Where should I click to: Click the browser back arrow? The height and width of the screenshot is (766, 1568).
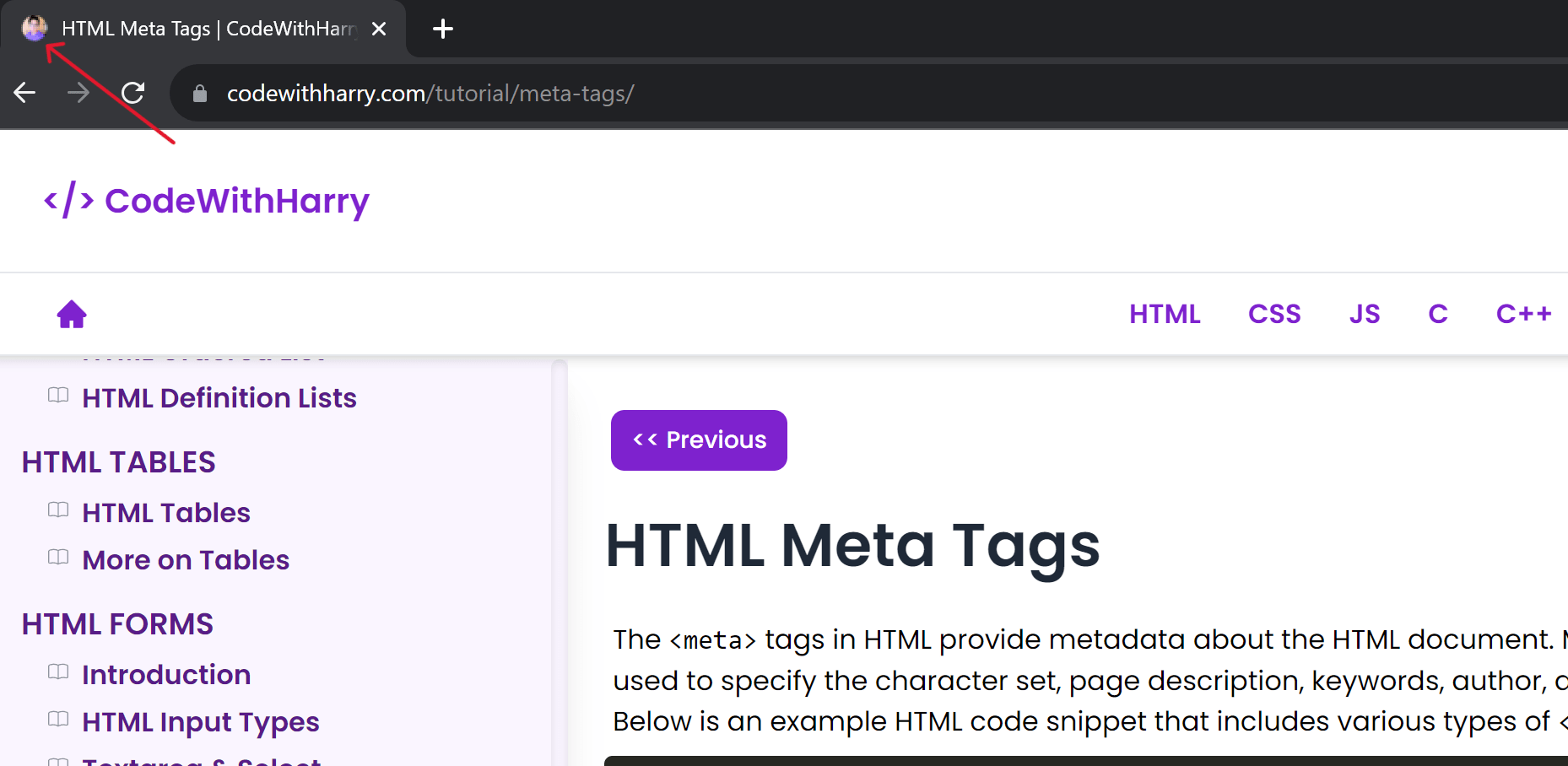point(25,93)
